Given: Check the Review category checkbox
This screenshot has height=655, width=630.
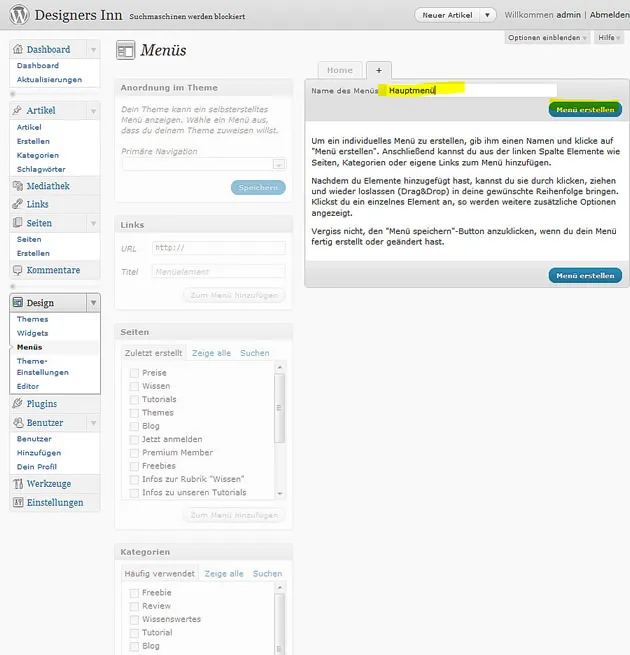Looking at the screenshot, I should coord(134,606).
